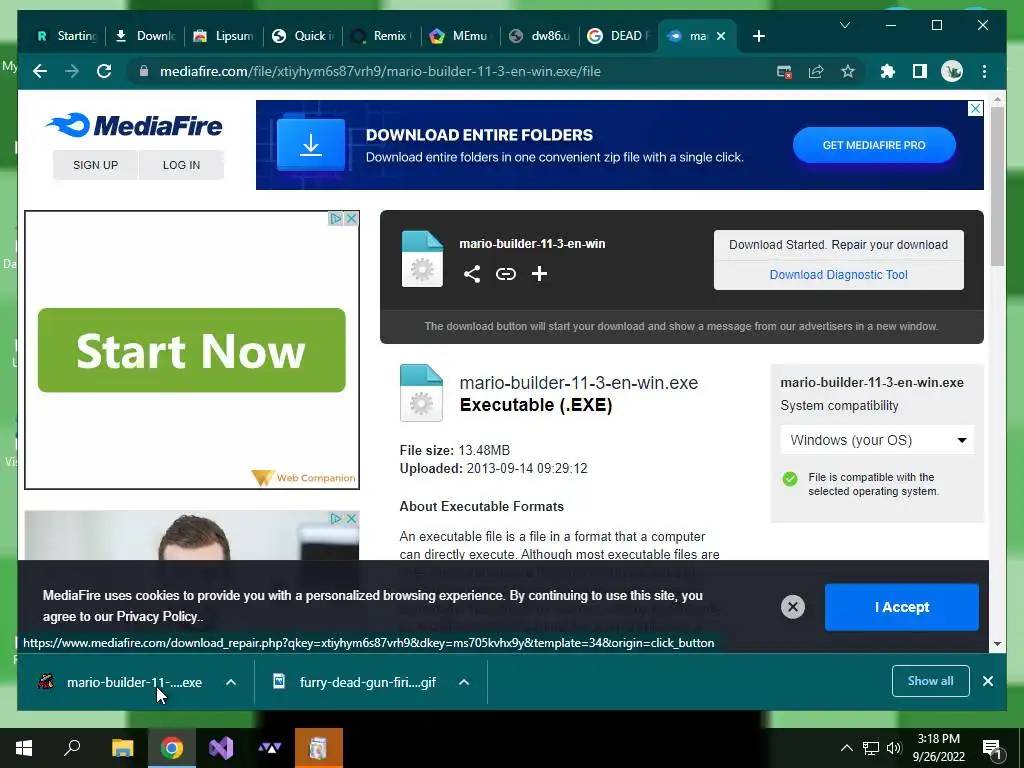Viewport: 1024px width, 768px height.
Task: Switch to the Remix tab
Action: coord(381,36)
